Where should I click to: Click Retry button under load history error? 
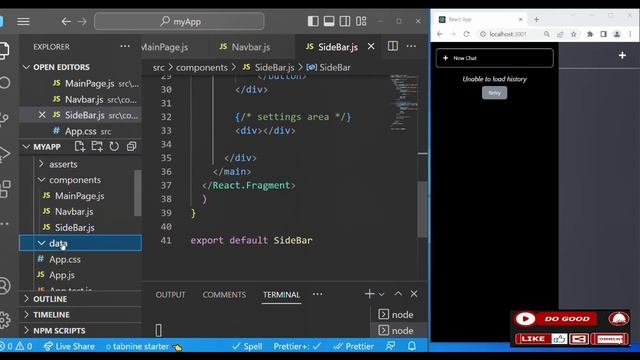(x=494, y=93)
